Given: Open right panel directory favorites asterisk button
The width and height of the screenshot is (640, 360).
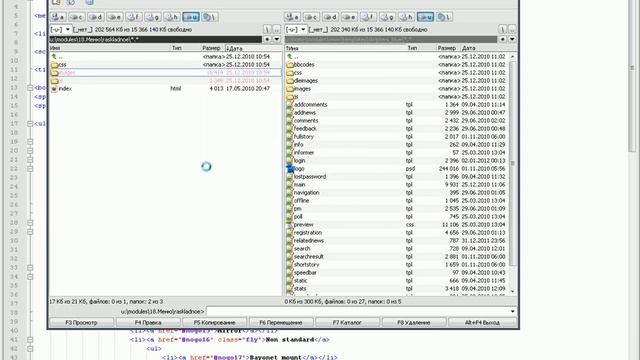Looking at the screenshot, I should click(x=502, y=39).
